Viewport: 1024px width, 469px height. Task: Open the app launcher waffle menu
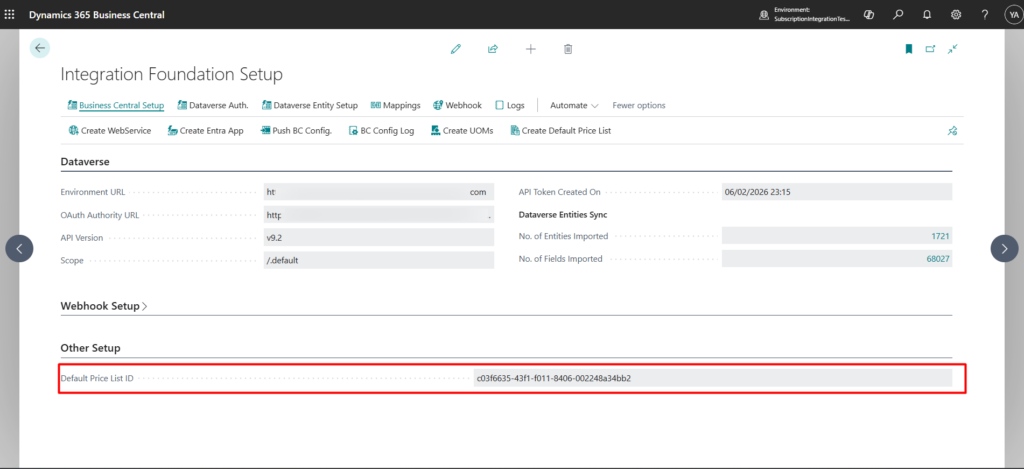[11, 15]
